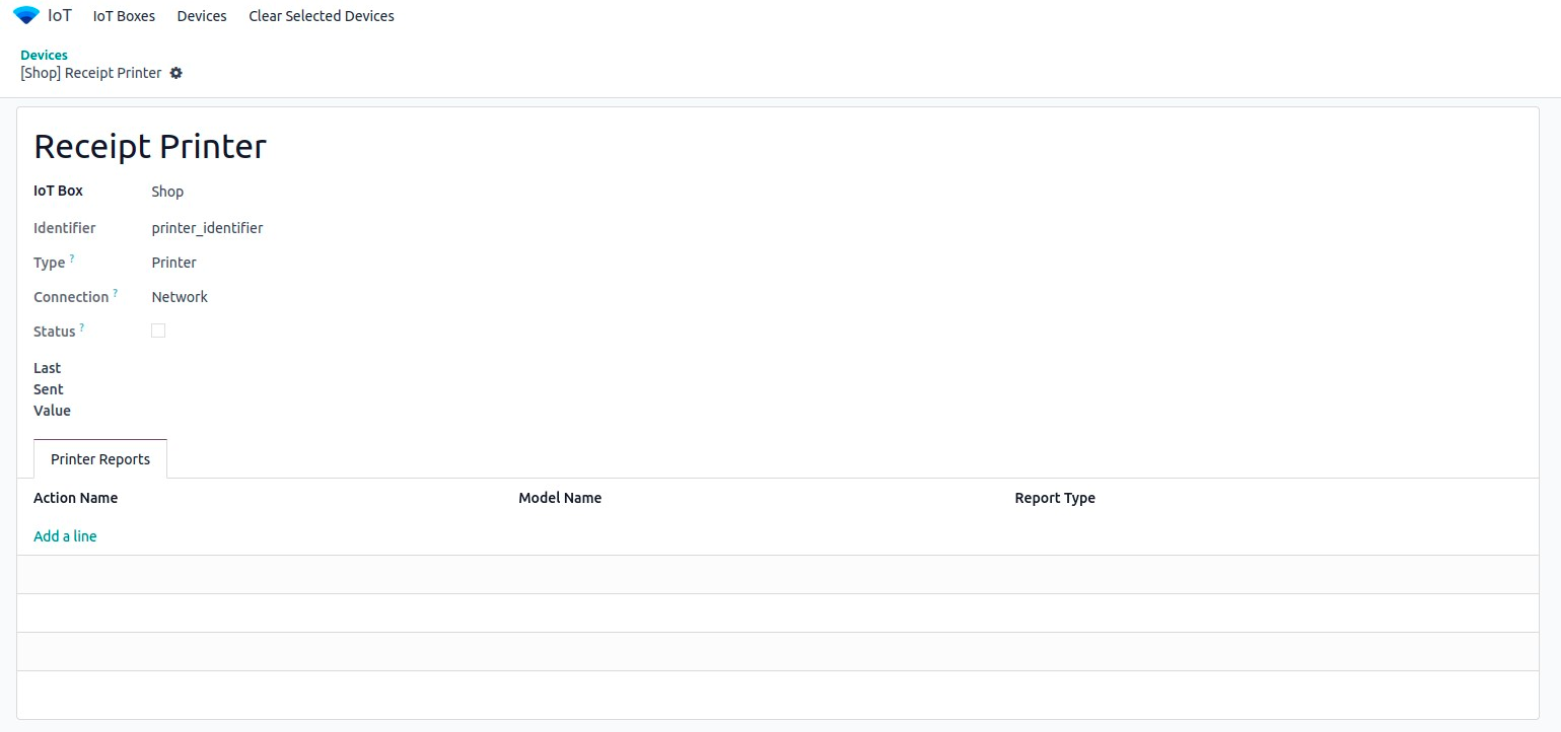Screen dimensions: 1561x732
Task: Choose Clear Selected Devices in the menu bar
Action: click(321, 16)
